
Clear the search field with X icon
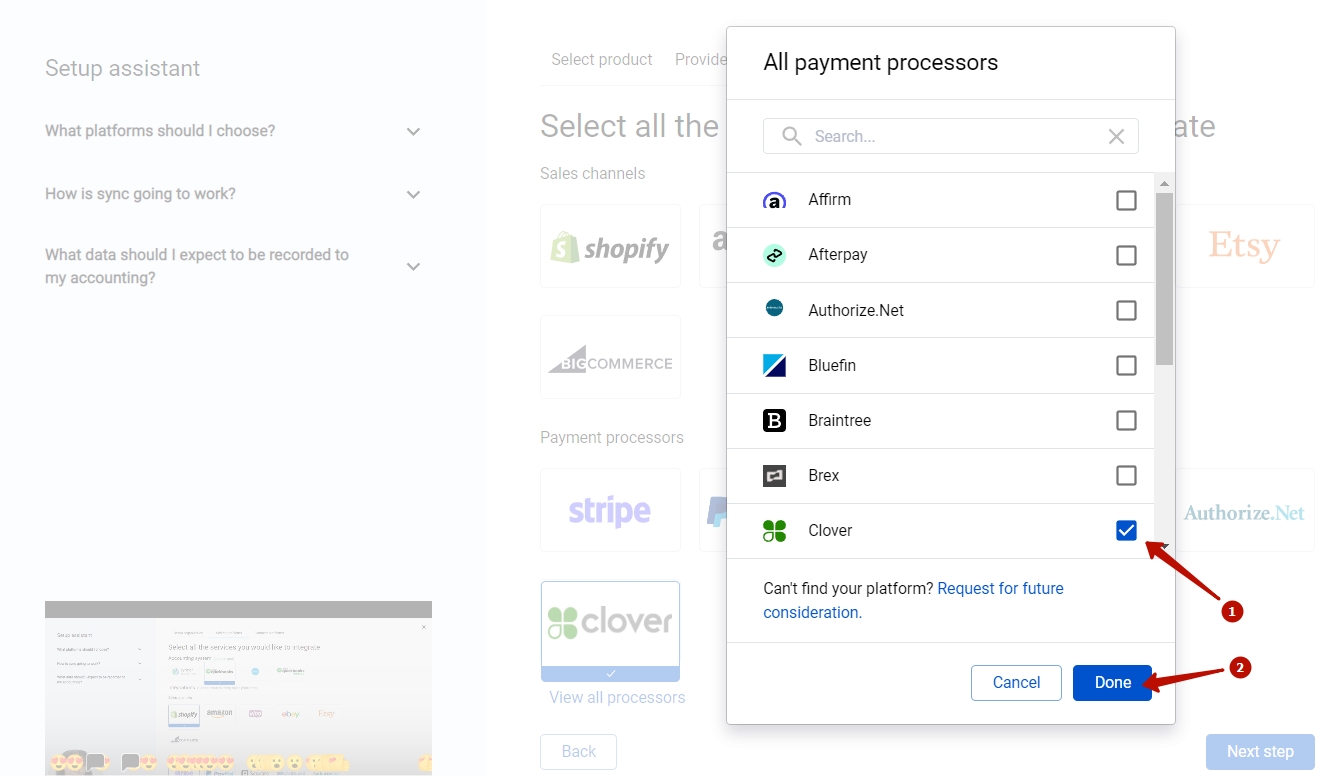click(1117, 136)
